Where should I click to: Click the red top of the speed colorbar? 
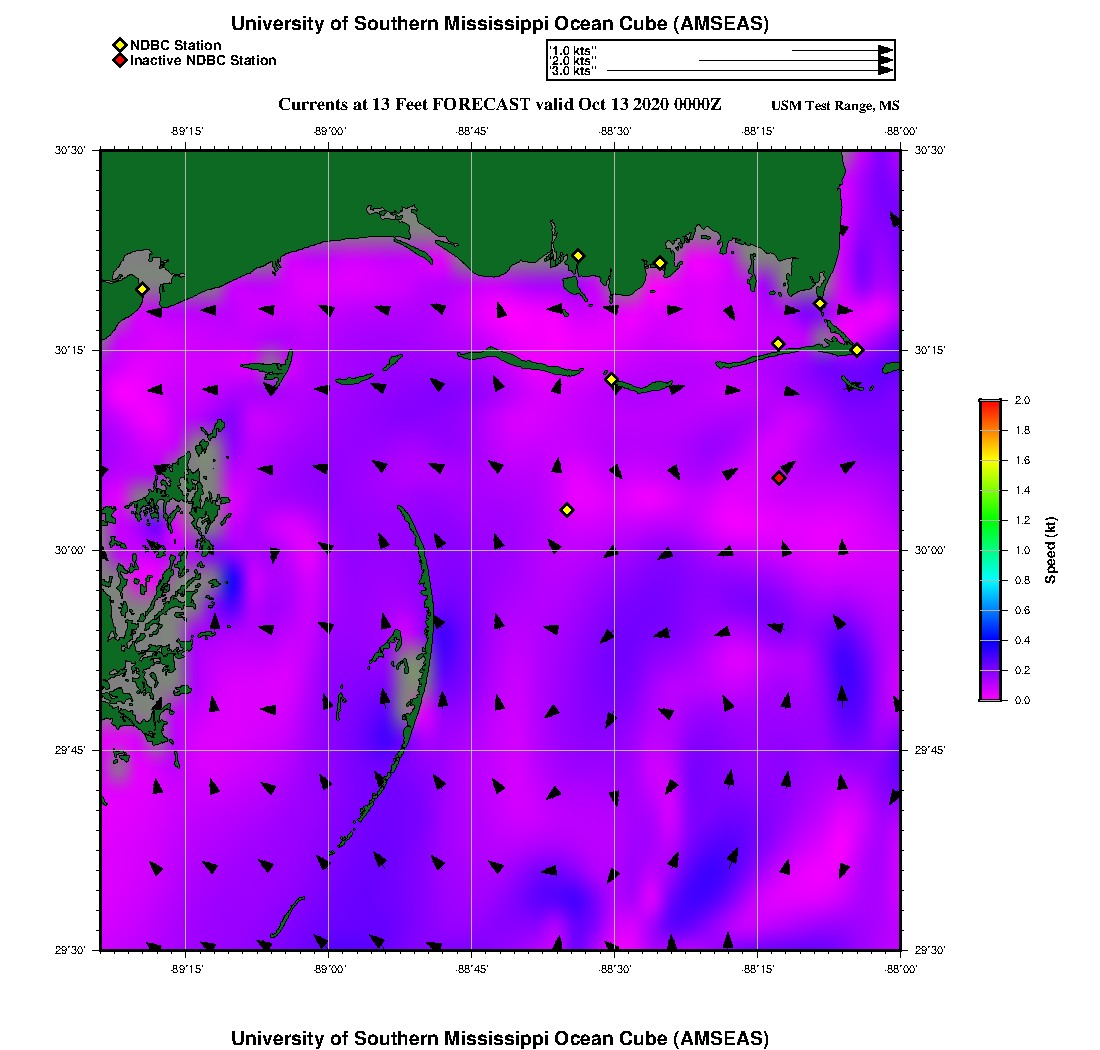(x=990, y=405)
